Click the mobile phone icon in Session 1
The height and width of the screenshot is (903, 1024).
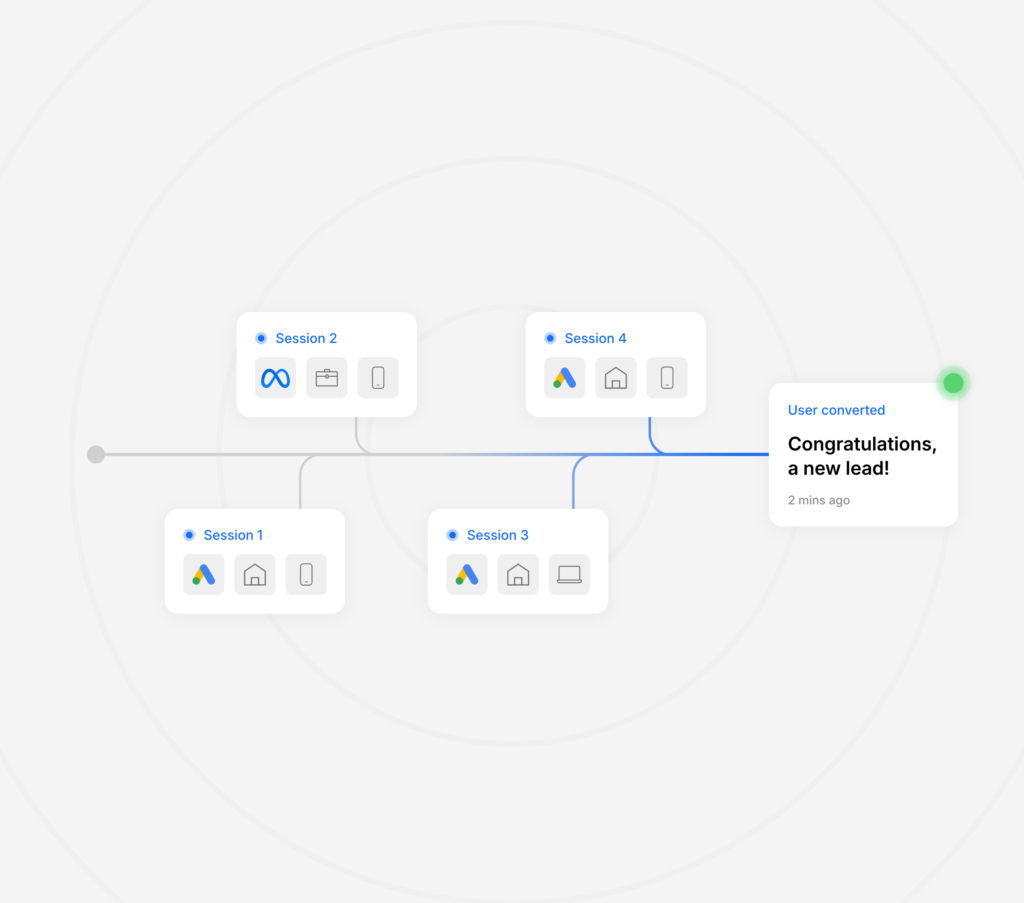[306, 574]
